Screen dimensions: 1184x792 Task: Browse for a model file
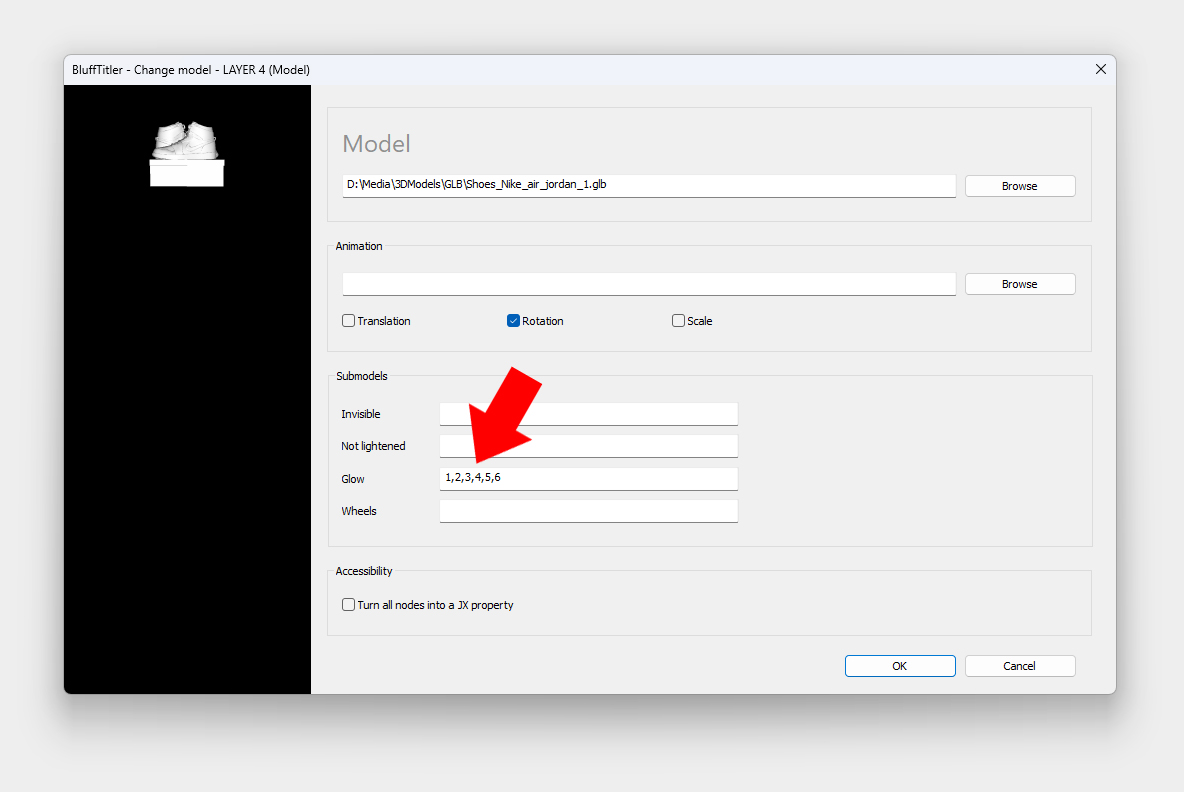pyautogui.click(x=1019, y=186)
